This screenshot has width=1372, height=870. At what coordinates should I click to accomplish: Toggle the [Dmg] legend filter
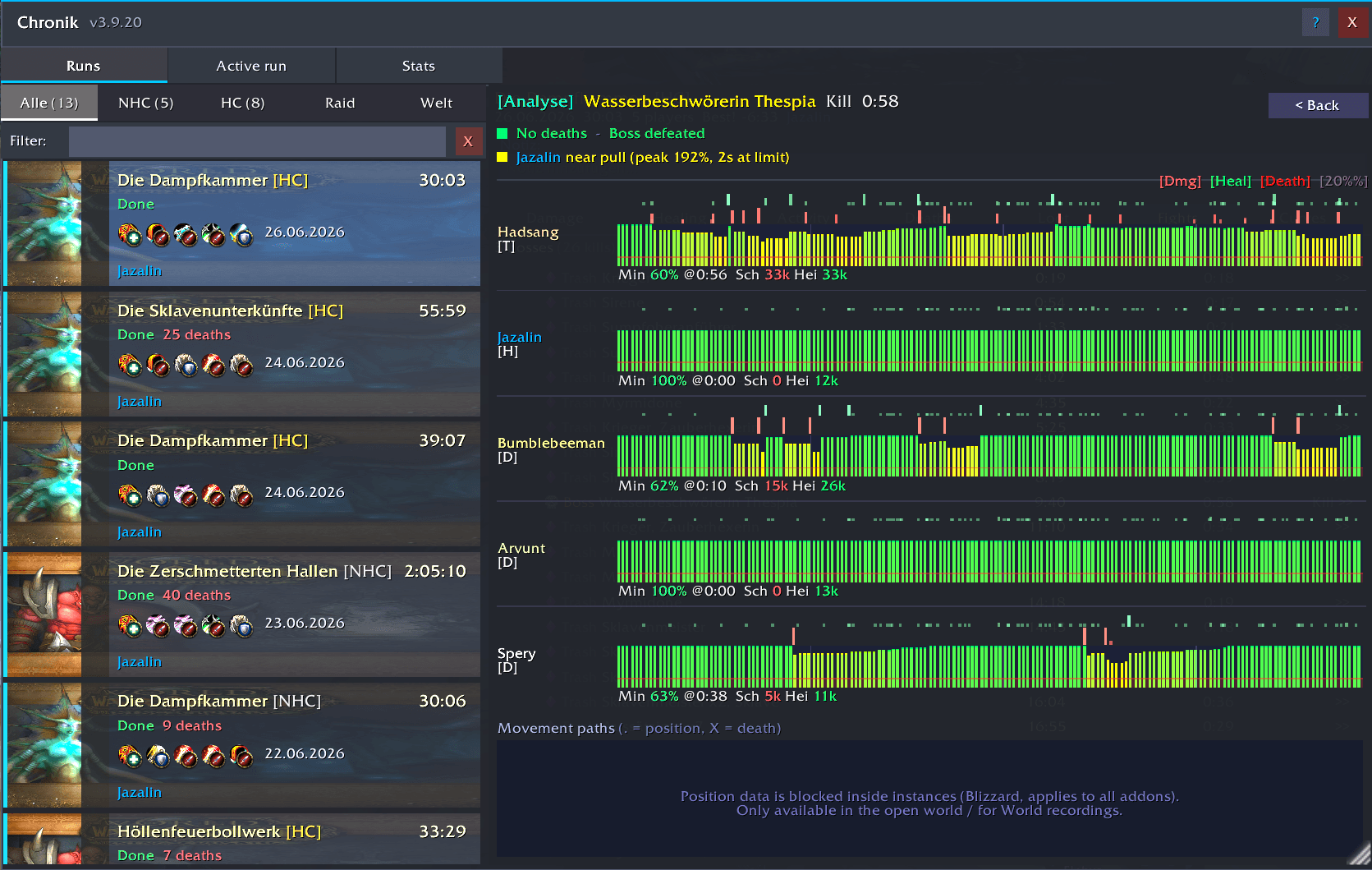pos(1180,181)
